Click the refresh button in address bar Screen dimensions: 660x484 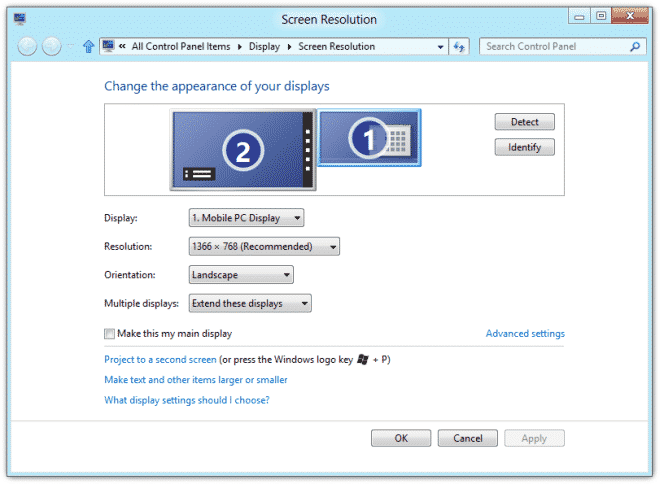tap(460, 46)
